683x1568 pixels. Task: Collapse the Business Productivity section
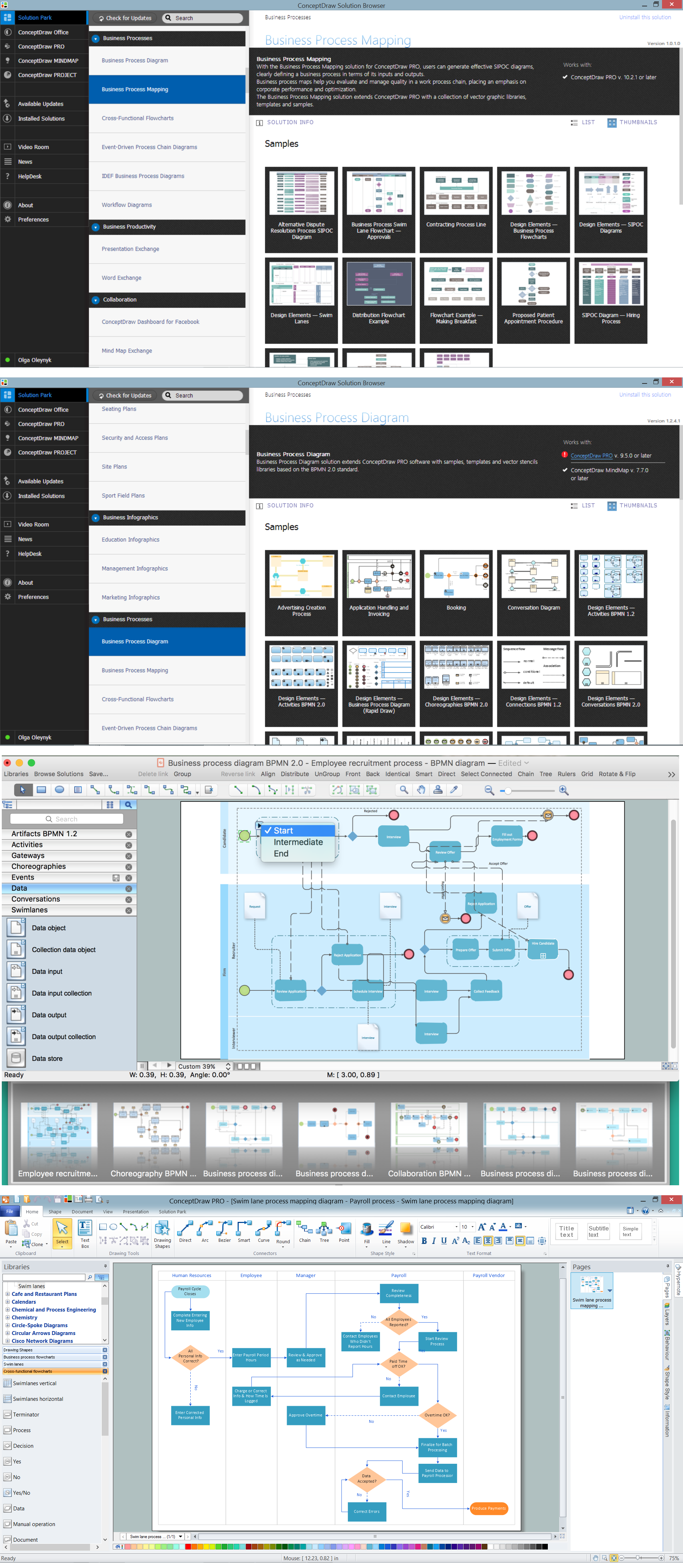(x=96, y=227)
